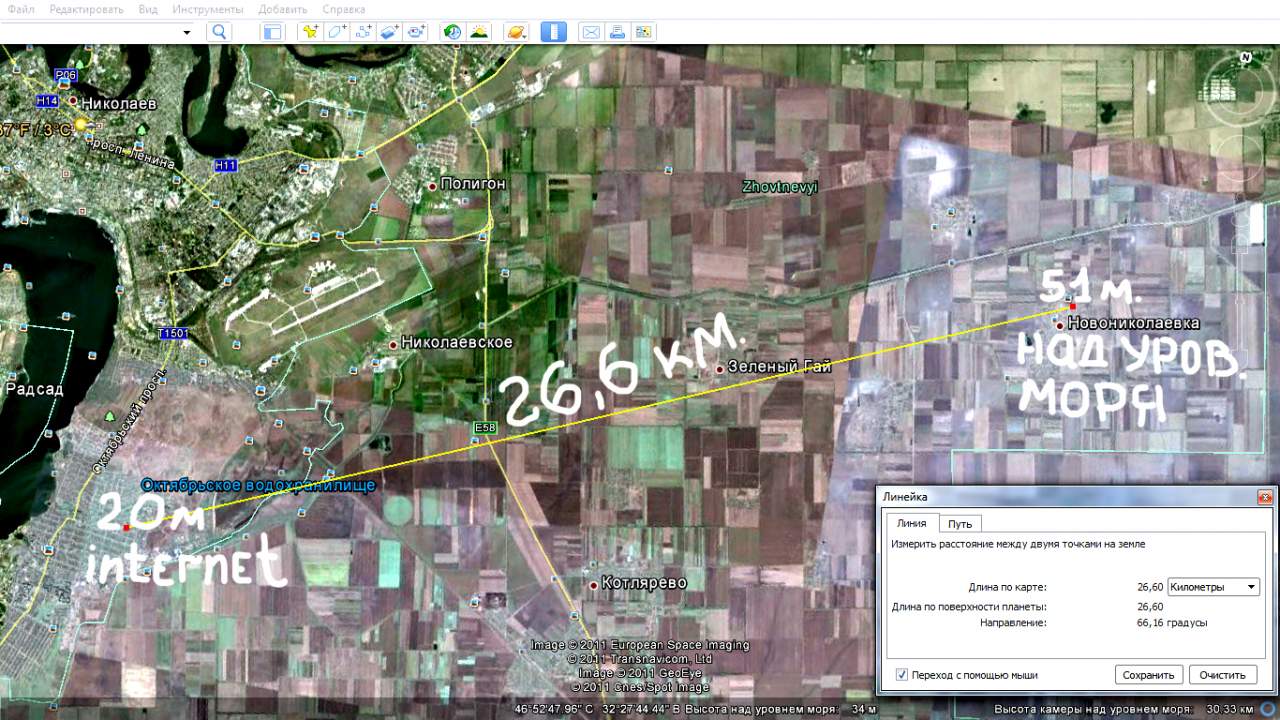View this location in Google Maps

pos(643,32)
